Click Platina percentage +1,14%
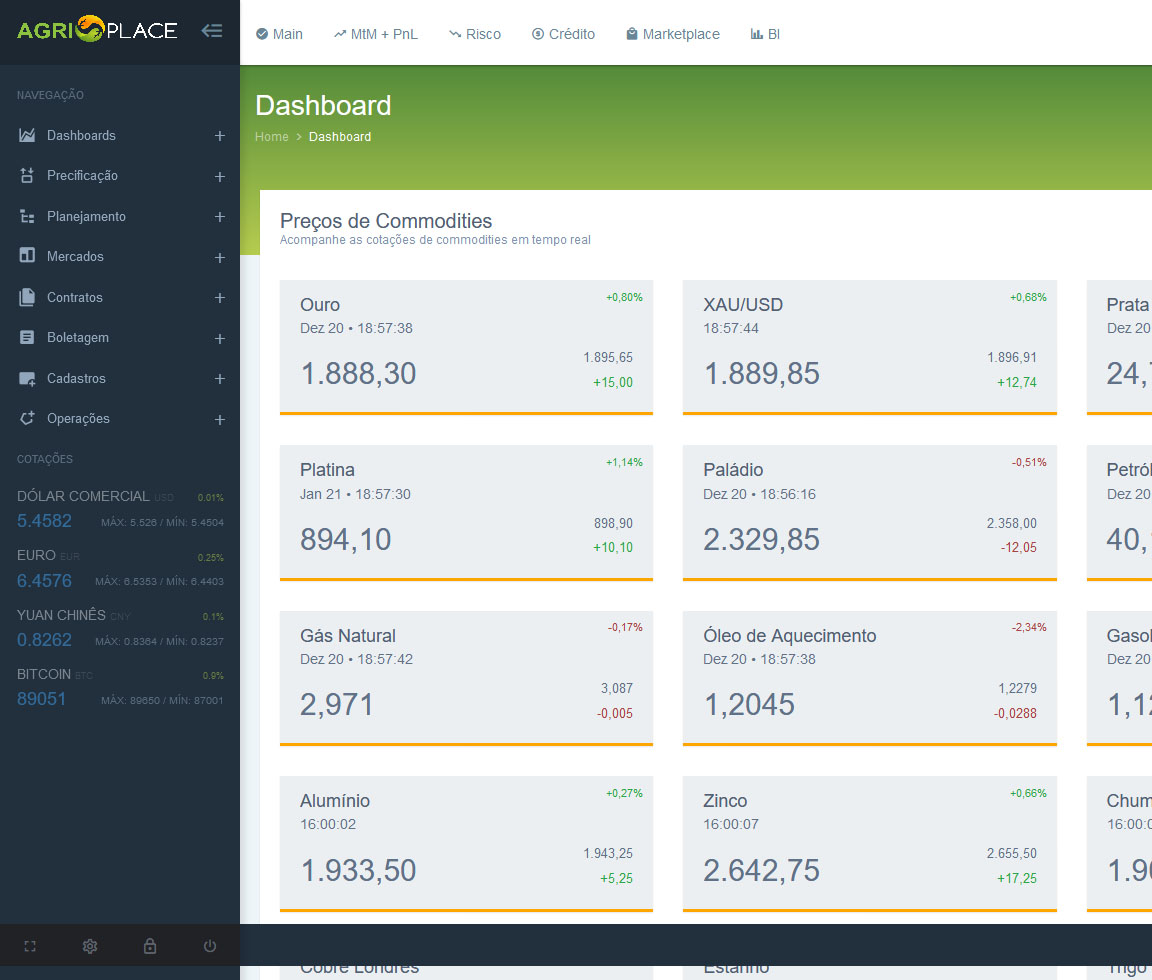The height and width of the screenshot is (980, 1152). click(624, 462)
